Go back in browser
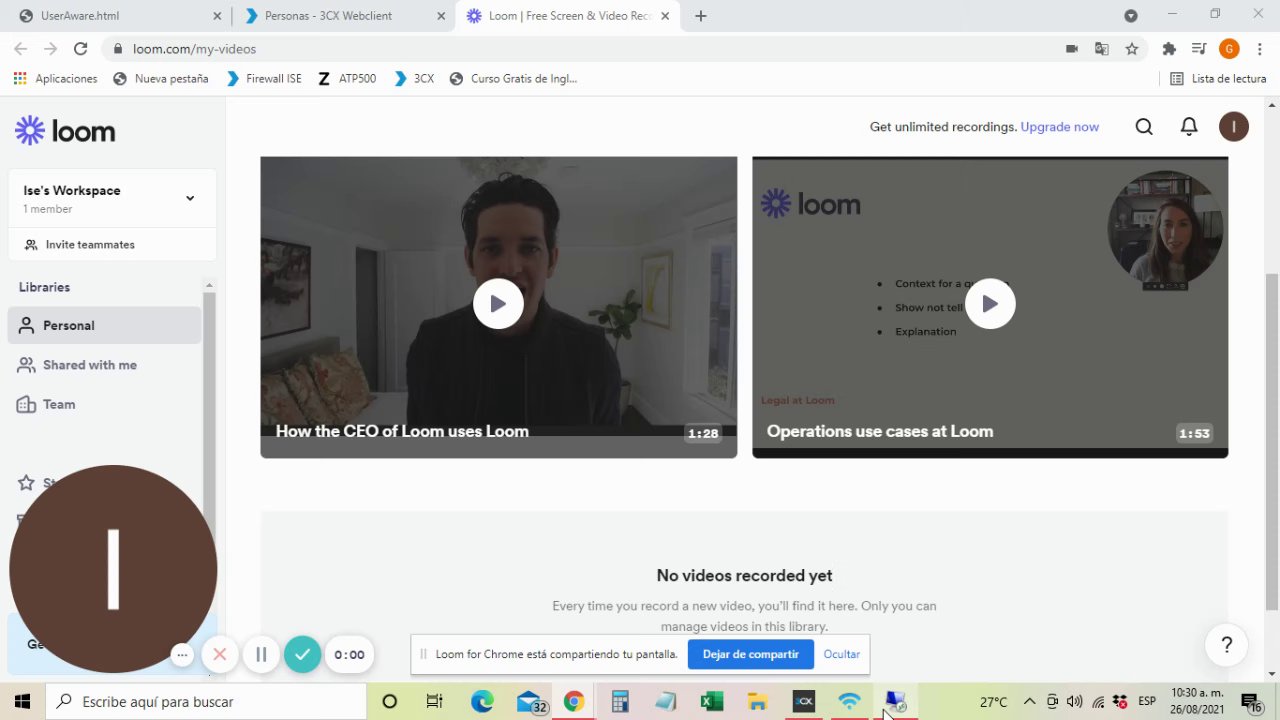1280x720 pixels. click(21, 48)
